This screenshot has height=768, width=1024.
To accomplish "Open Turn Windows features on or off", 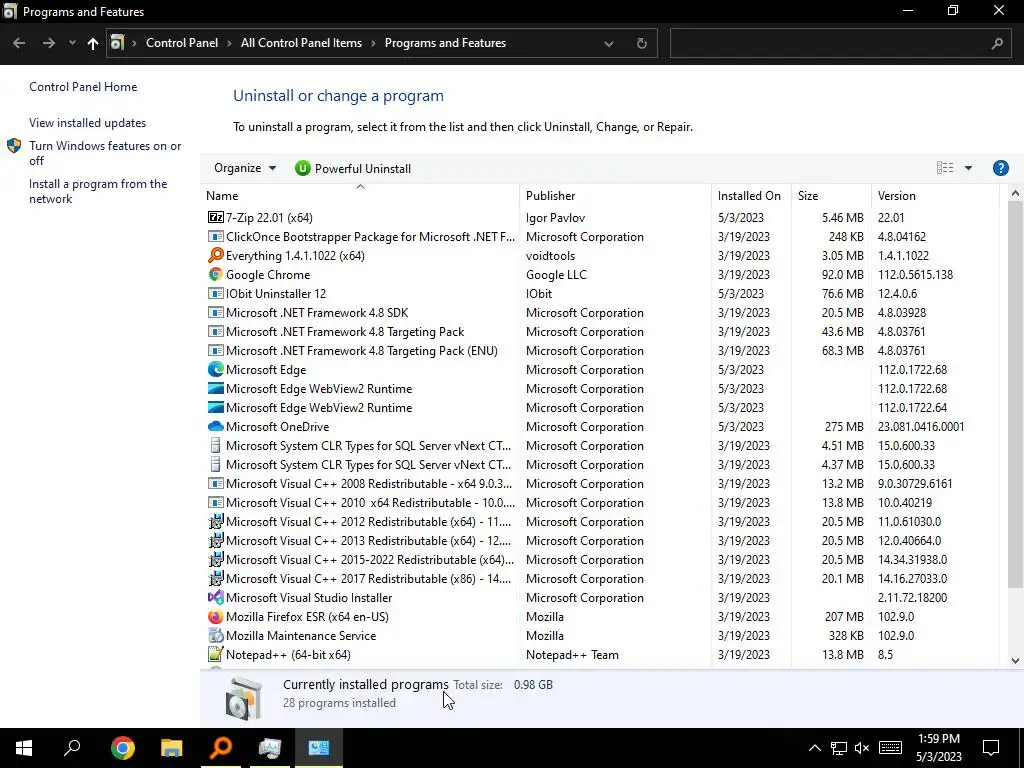I will tap(105, 153).
